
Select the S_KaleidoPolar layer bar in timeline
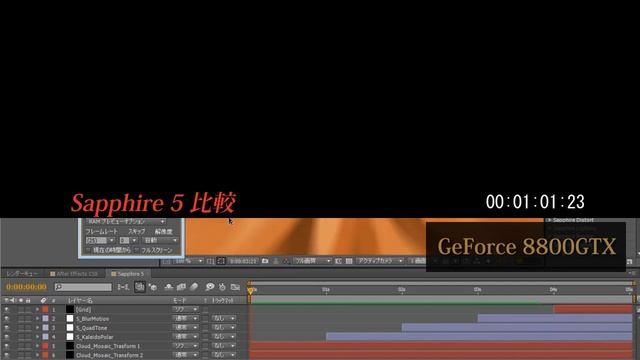point(479,337)
